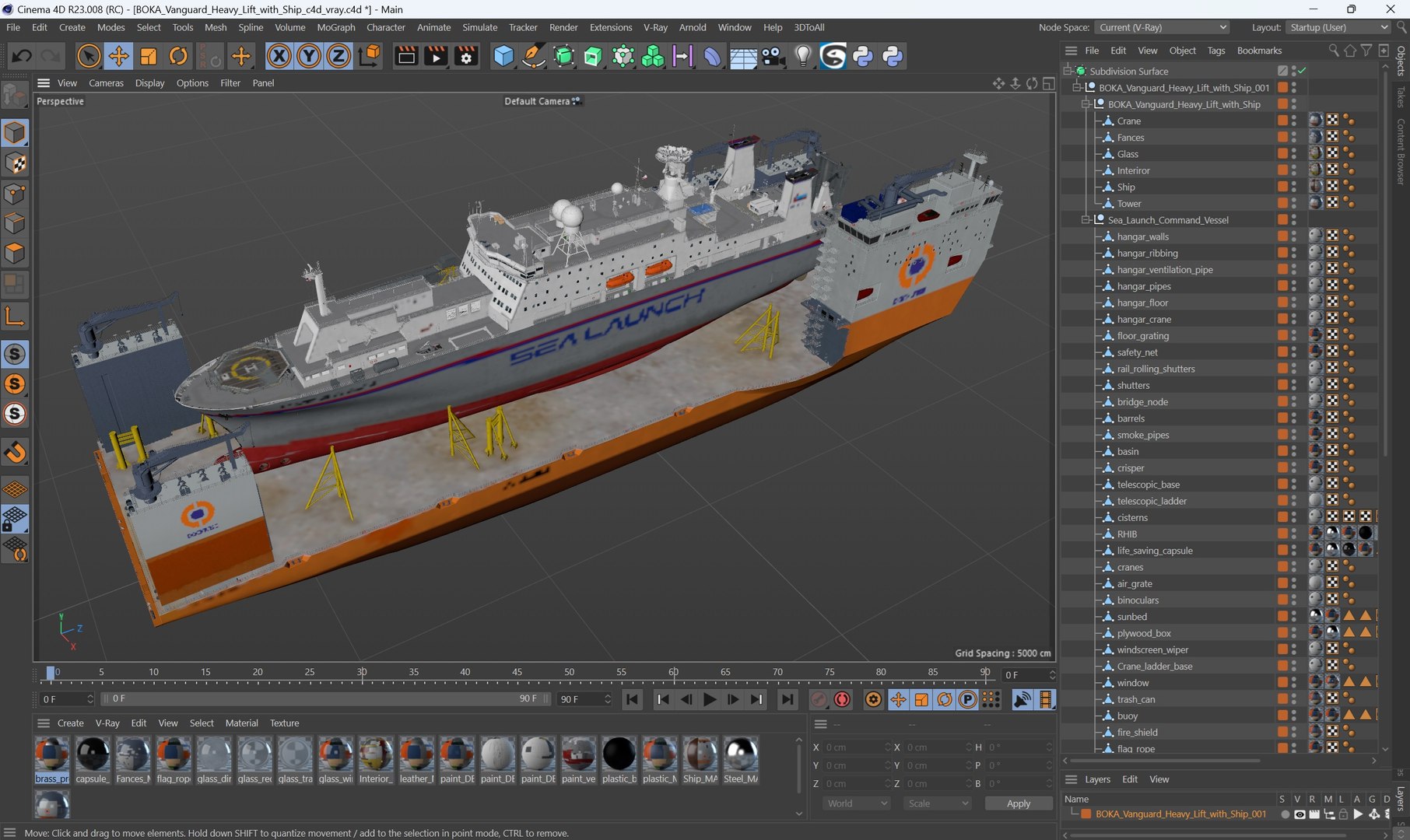
Task: Click the Subdivision Surface generator icon
Action: (x=563, y=56)
